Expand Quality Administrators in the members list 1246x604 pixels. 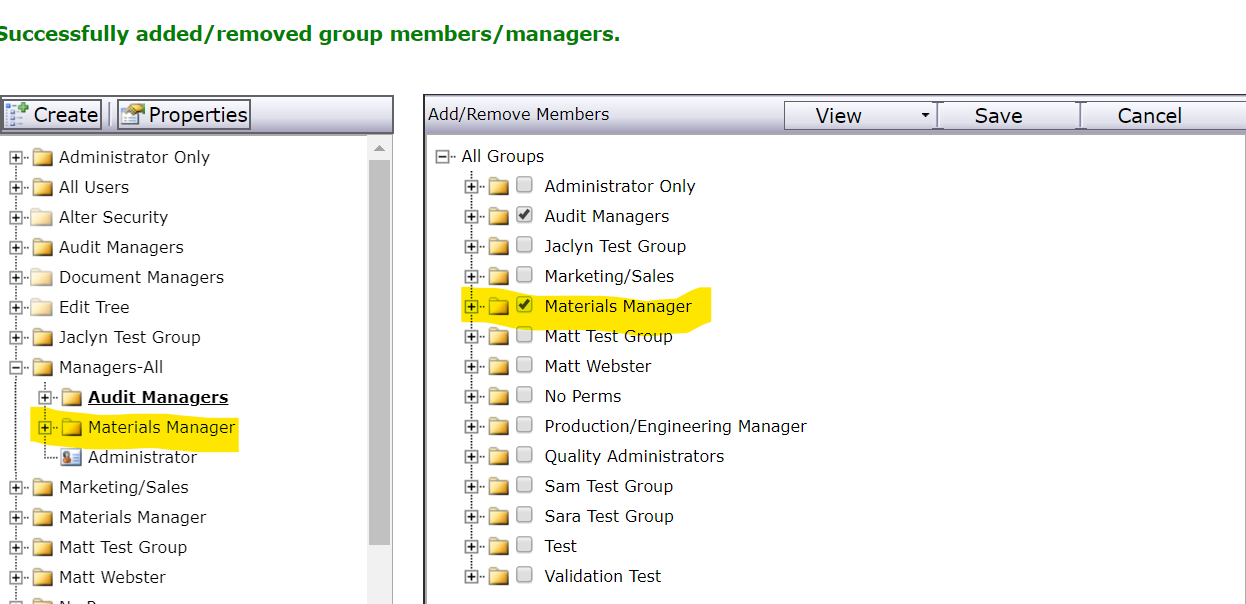tap(472, 457)
